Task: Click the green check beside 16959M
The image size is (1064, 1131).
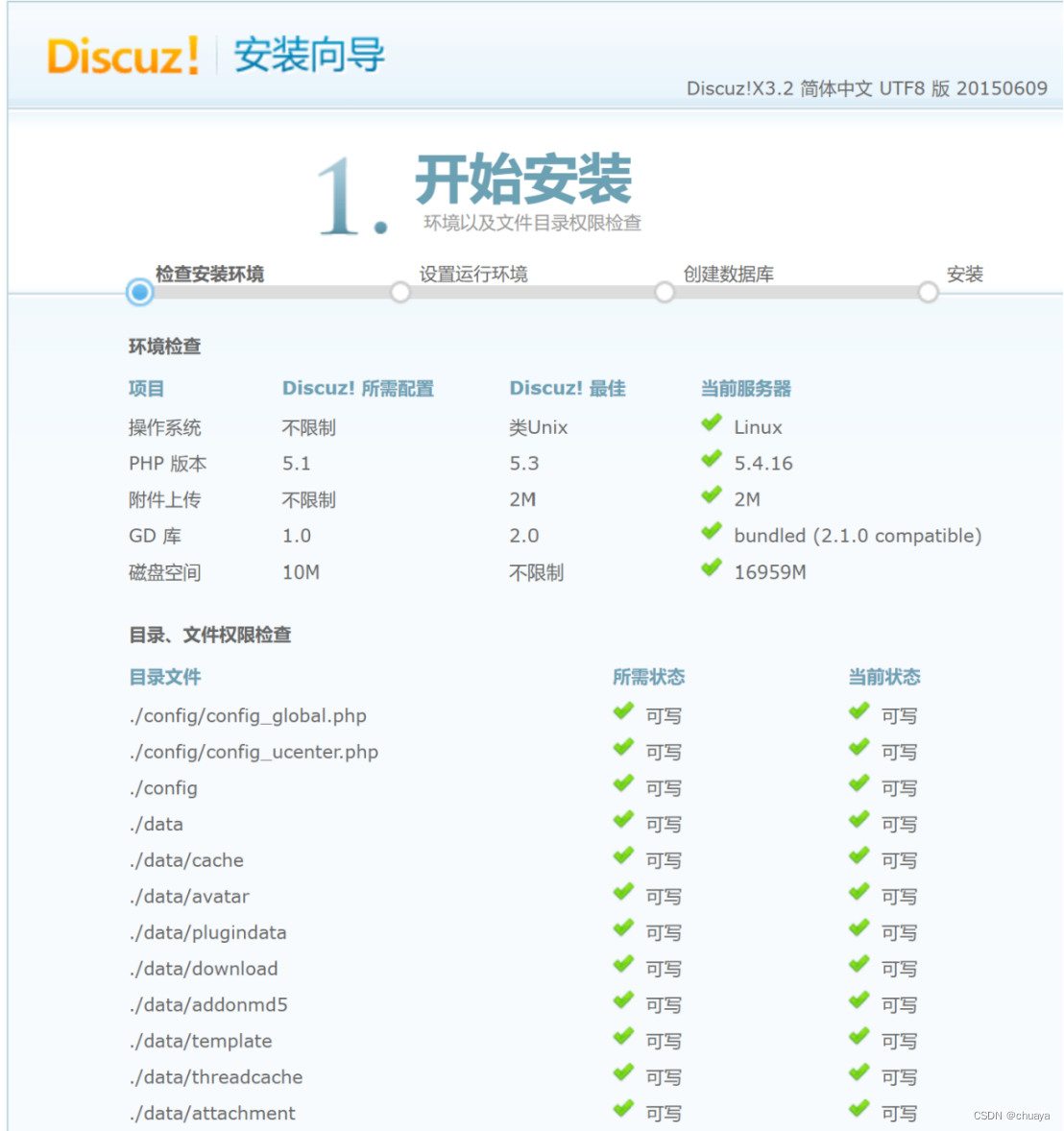Action: pos(712,568)
